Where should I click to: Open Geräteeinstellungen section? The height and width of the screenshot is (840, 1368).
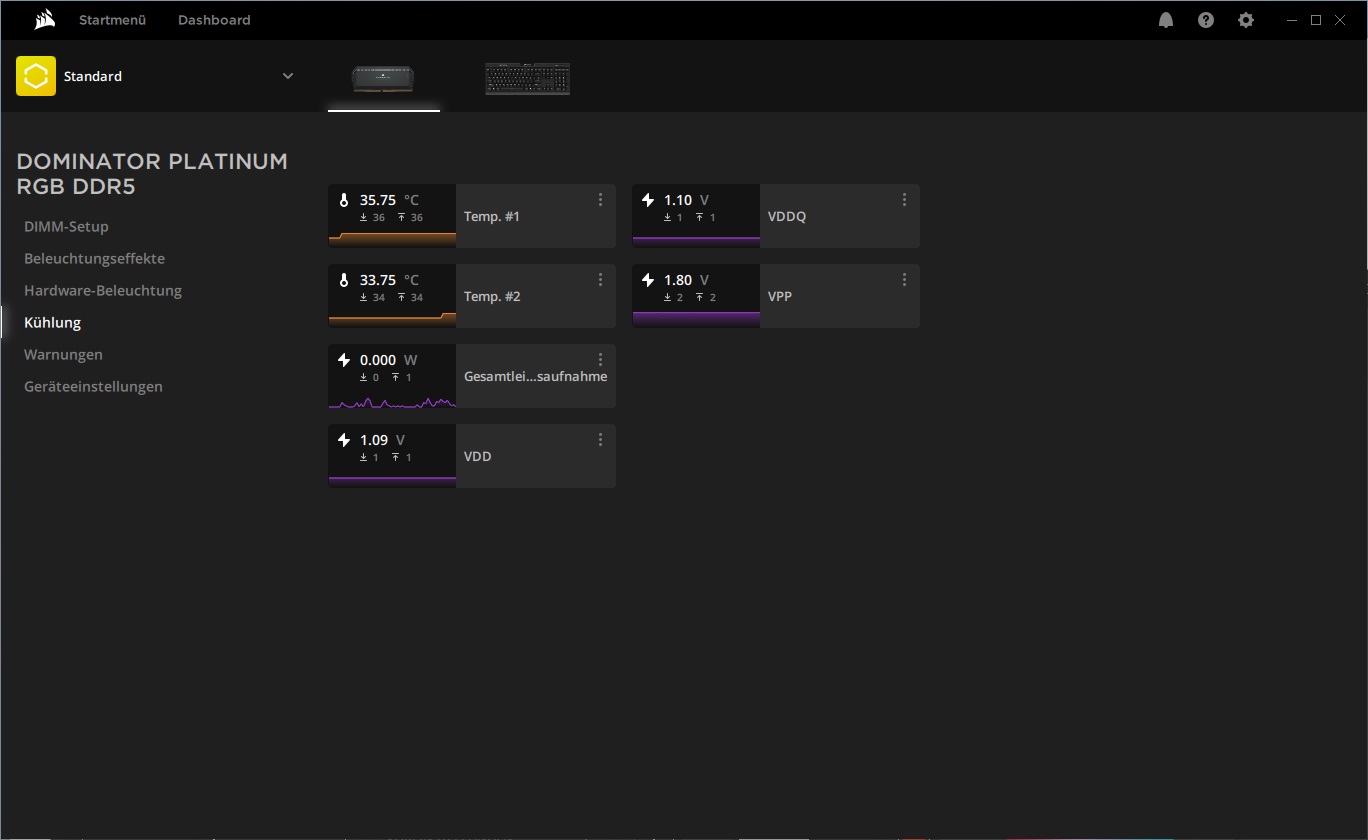(93, 387)
